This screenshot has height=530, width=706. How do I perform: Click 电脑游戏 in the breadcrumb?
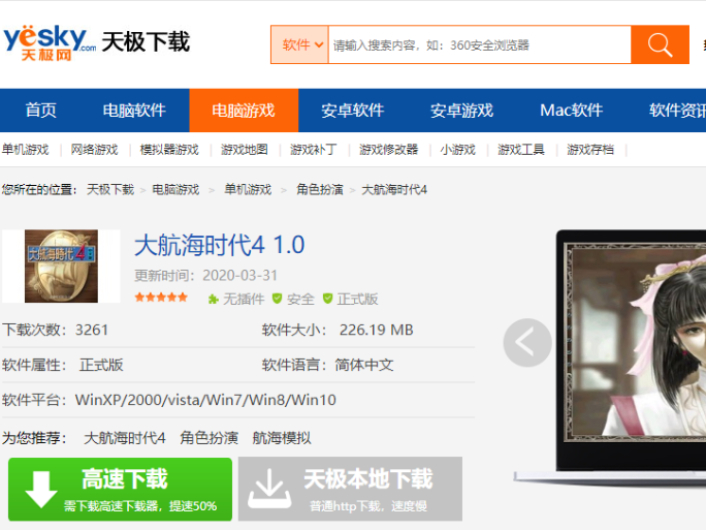[176, 190]
